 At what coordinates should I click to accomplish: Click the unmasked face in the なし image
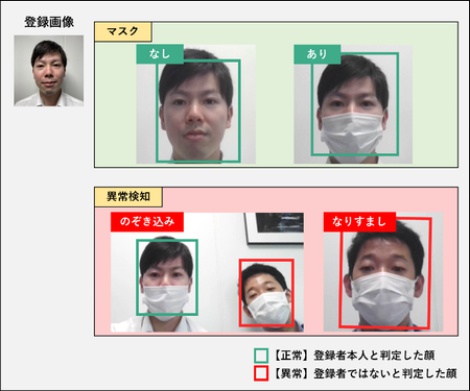click(x=198, y=111)
